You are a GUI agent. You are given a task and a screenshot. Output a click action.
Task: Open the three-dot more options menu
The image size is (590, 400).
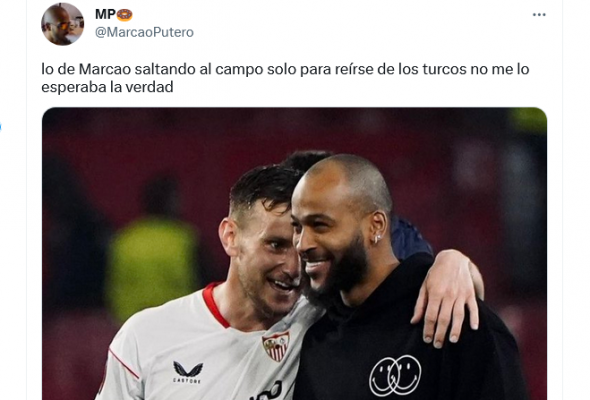(x=539, y=15)
